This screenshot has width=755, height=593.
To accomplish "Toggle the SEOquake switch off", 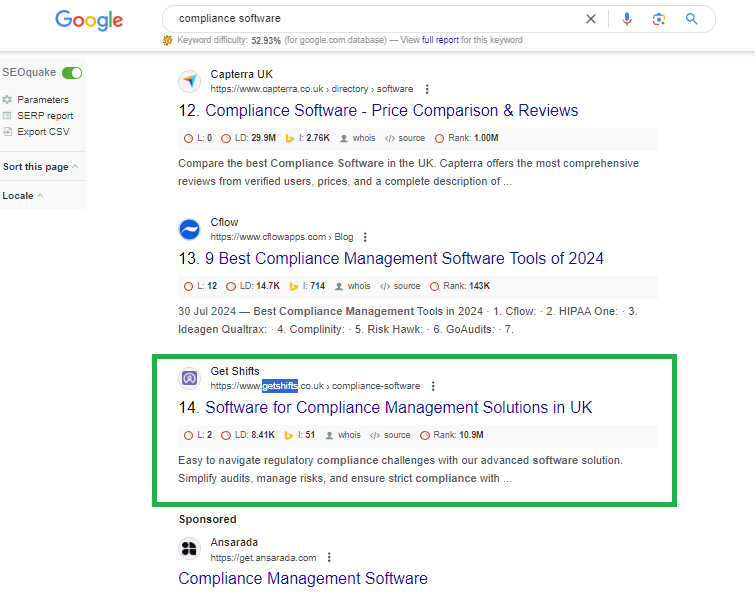I will point(72,73).
